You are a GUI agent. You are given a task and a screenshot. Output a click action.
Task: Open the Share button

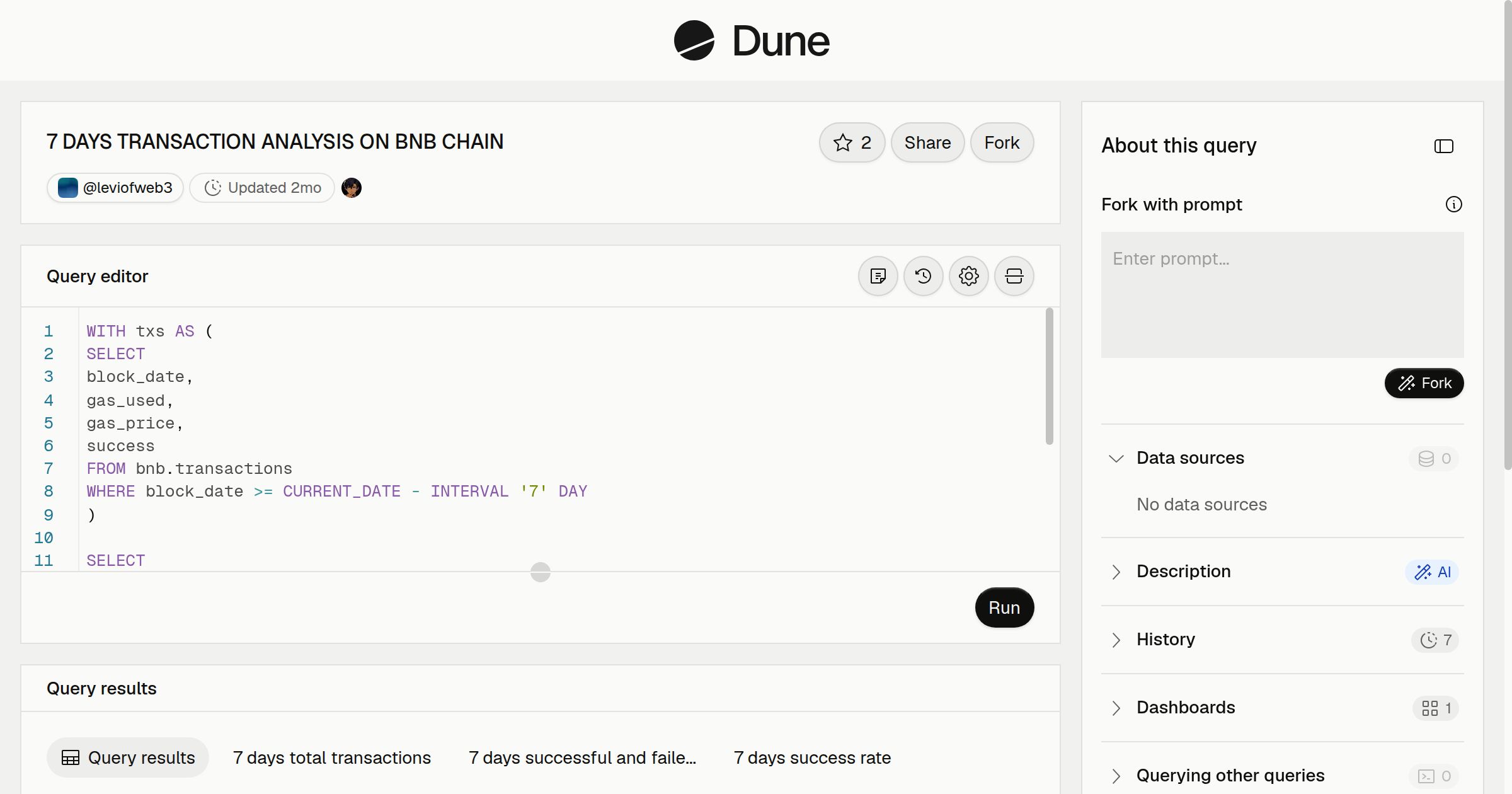[x=927, y=142]
